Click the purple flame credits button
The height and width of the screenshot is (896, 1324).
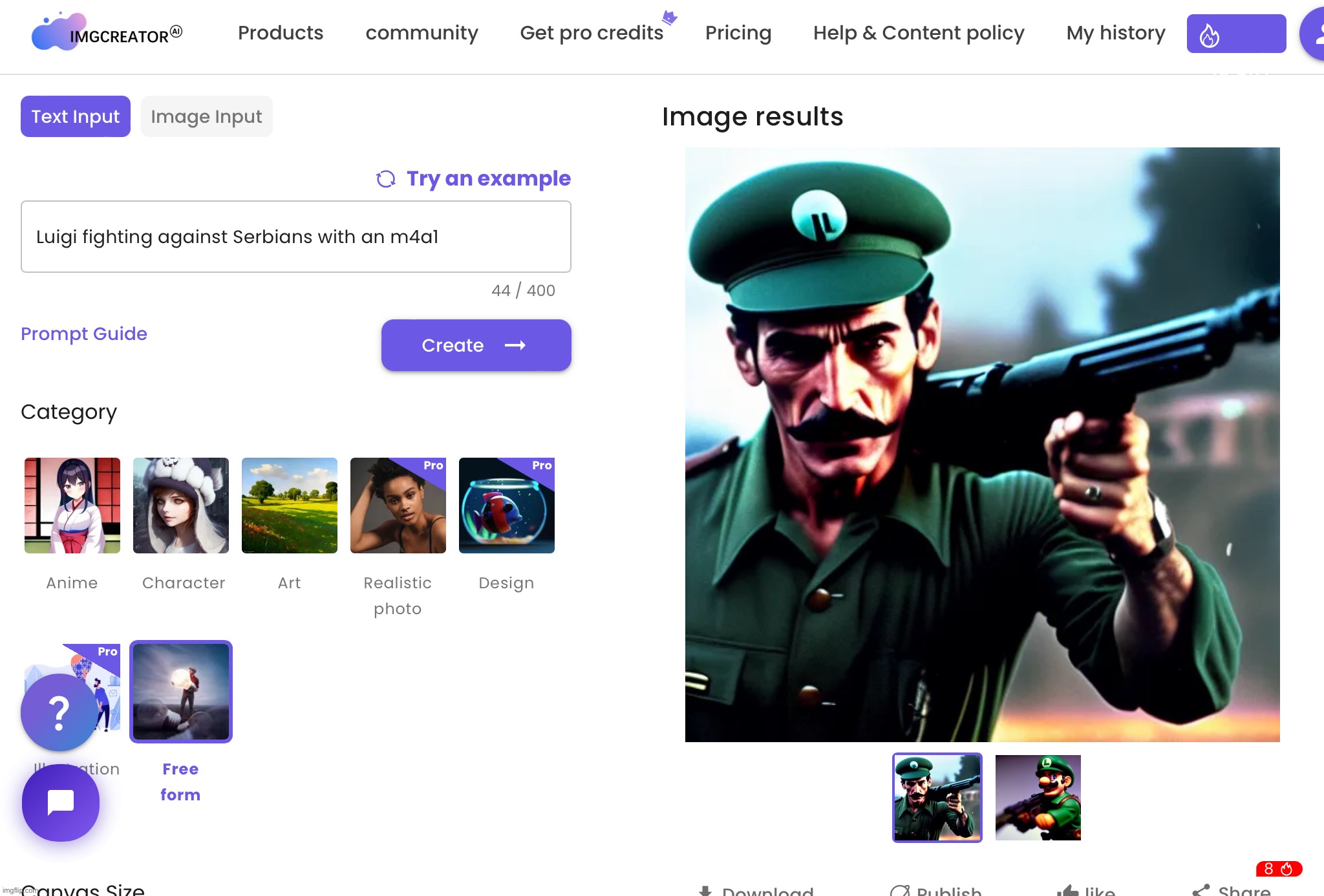click(x=1236, y=34)
